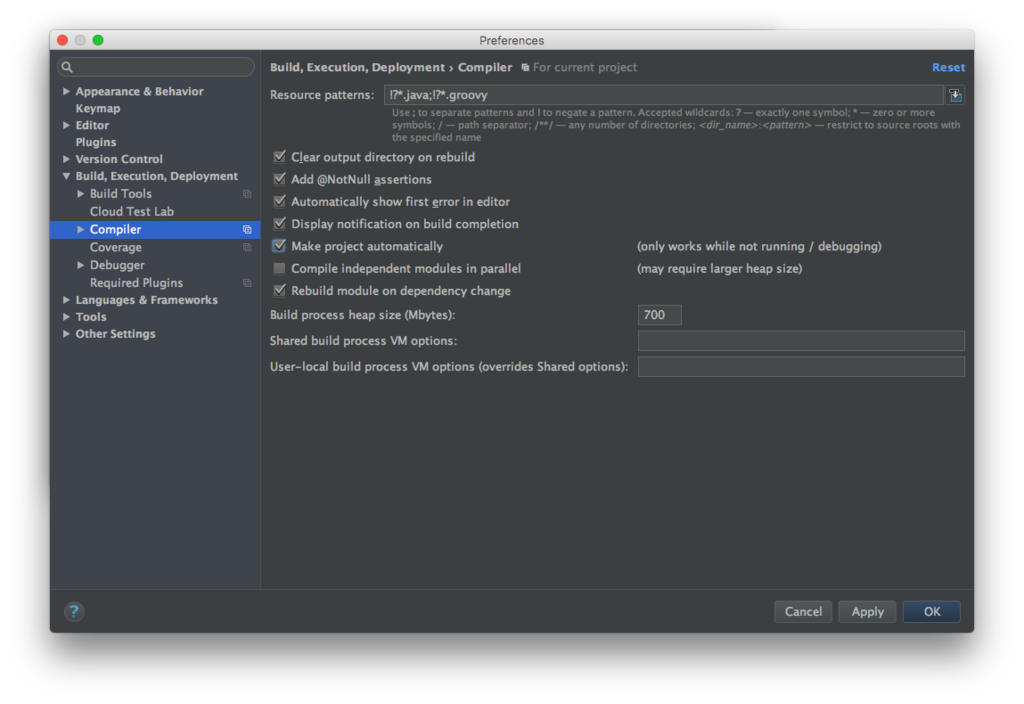Image resolution: width=1024 pixels, height=704 pixels.
Task: Click the help question mark icon
Action: click(x=74, y=611)
